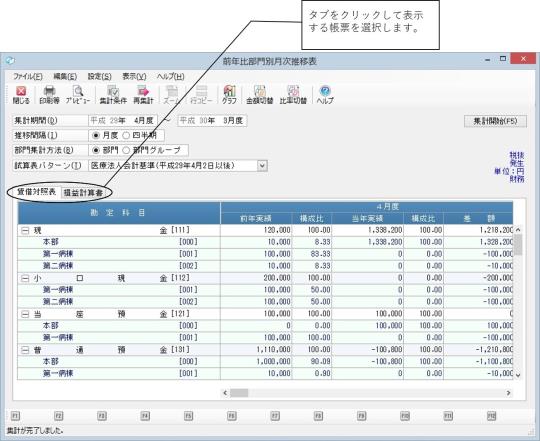Open the 印刷等 print icon
Viewport: 540px width, 441px height.
(49, 95)
